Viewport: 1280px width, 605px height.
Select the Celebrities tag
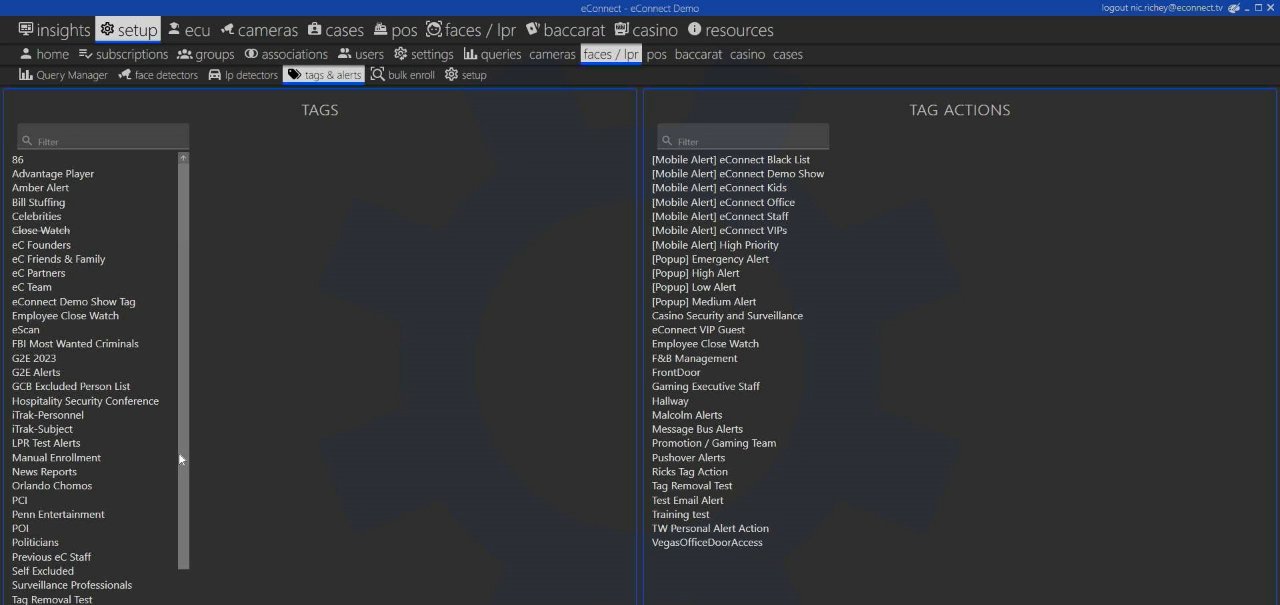(37, 216)
